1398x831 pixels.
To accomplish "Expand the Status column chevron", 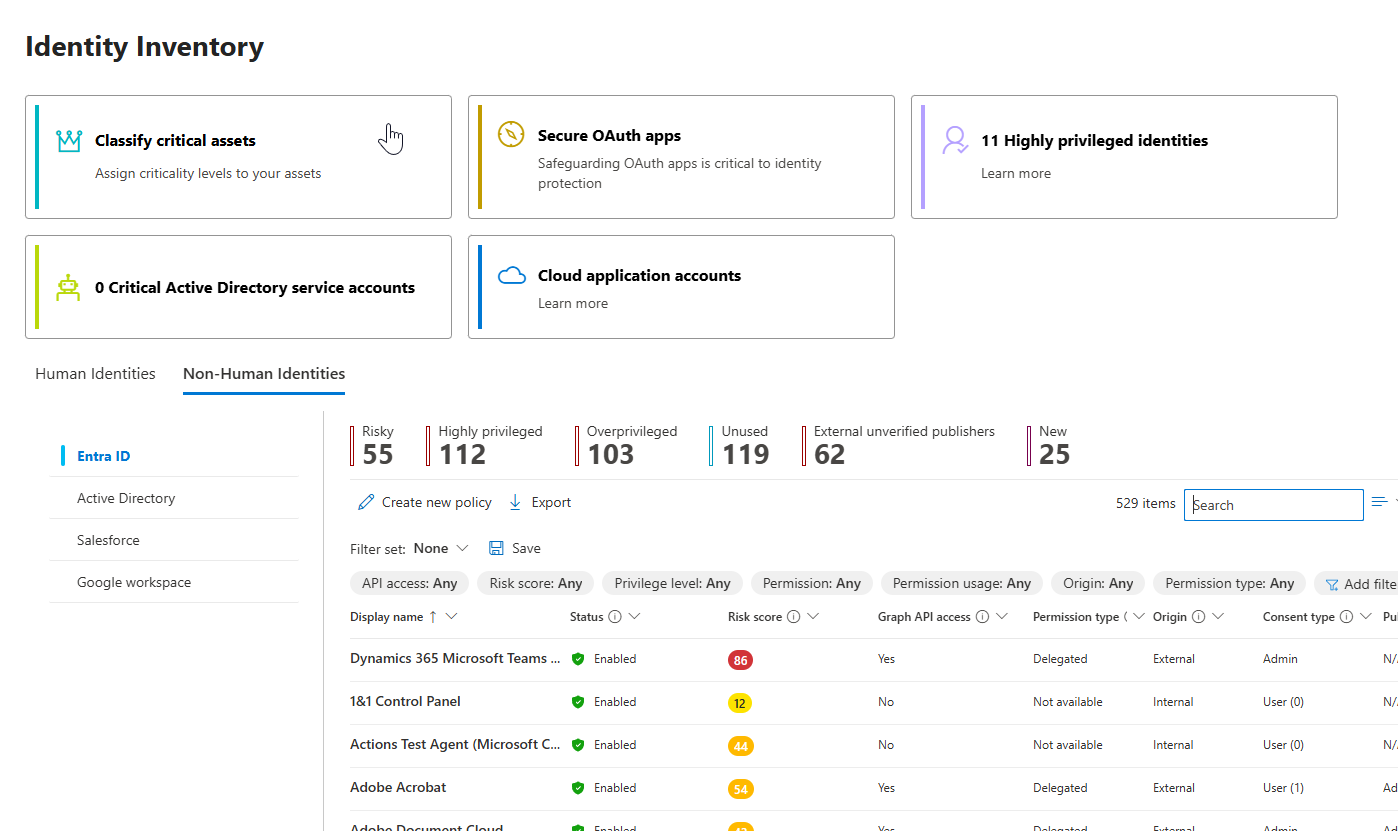I will [x=634, y=617].
